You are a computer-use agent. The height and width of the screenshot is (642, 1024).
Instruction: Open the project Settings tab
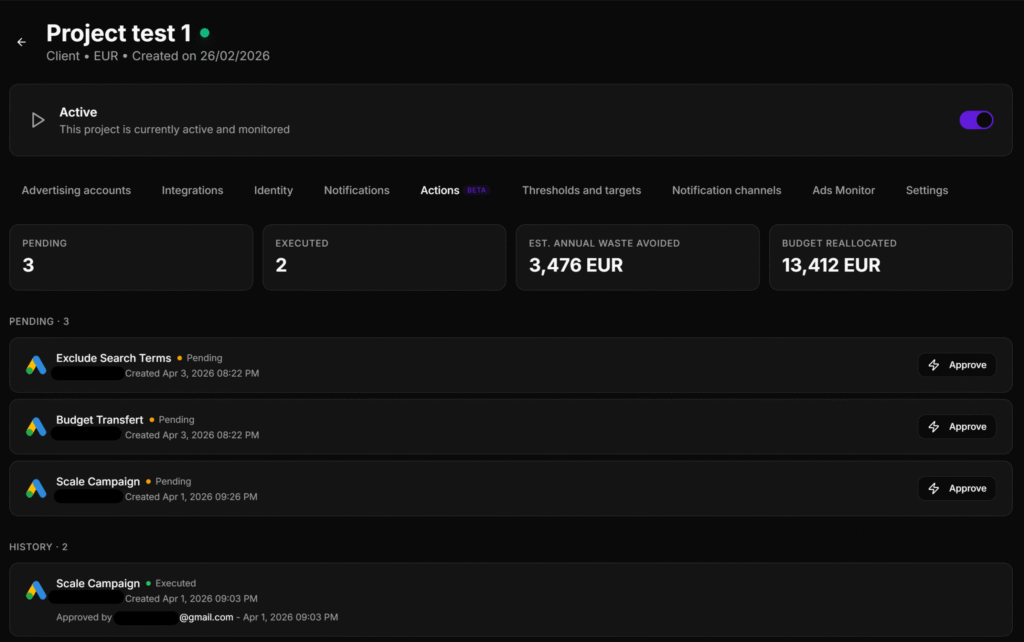926,190
